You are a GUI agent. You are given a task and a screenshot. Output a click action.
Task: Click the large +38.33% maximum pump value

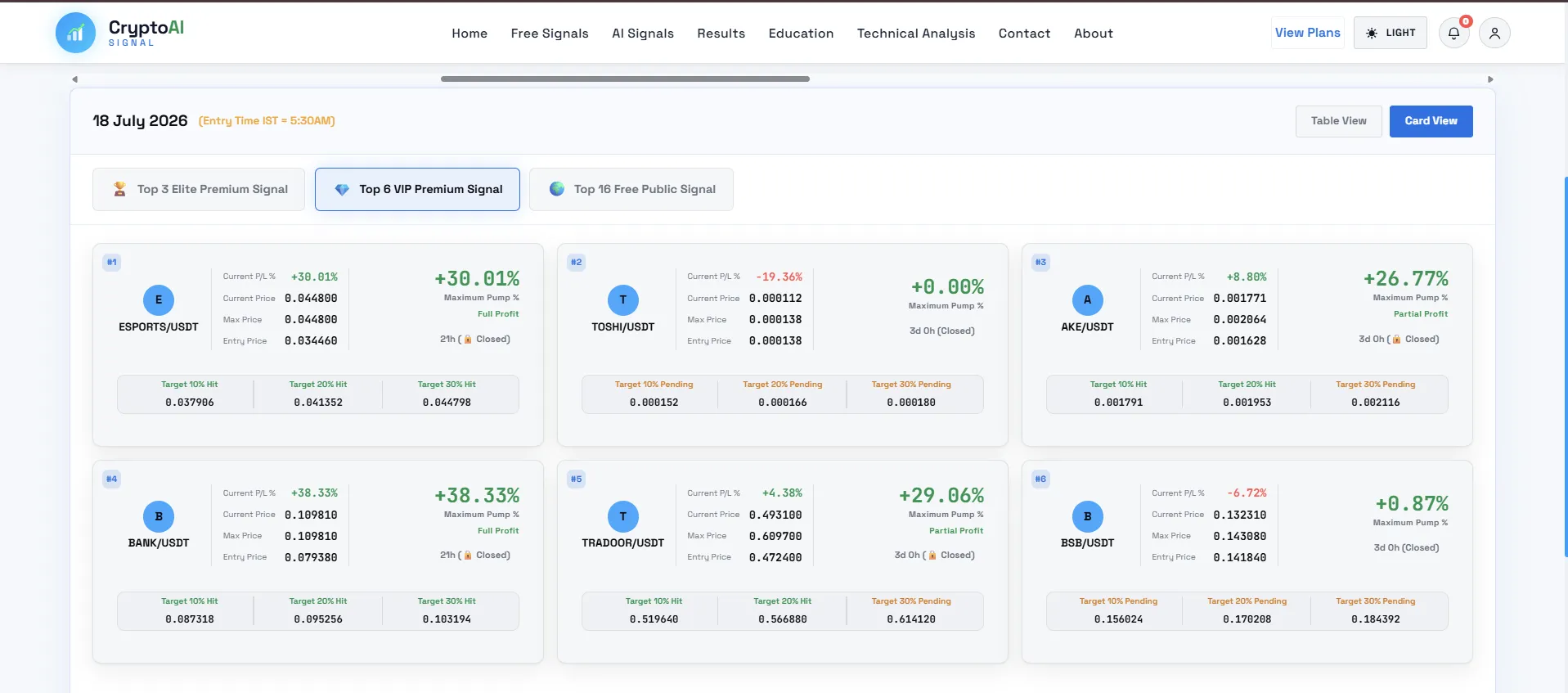pyautogui.click(x=477, y=496)
